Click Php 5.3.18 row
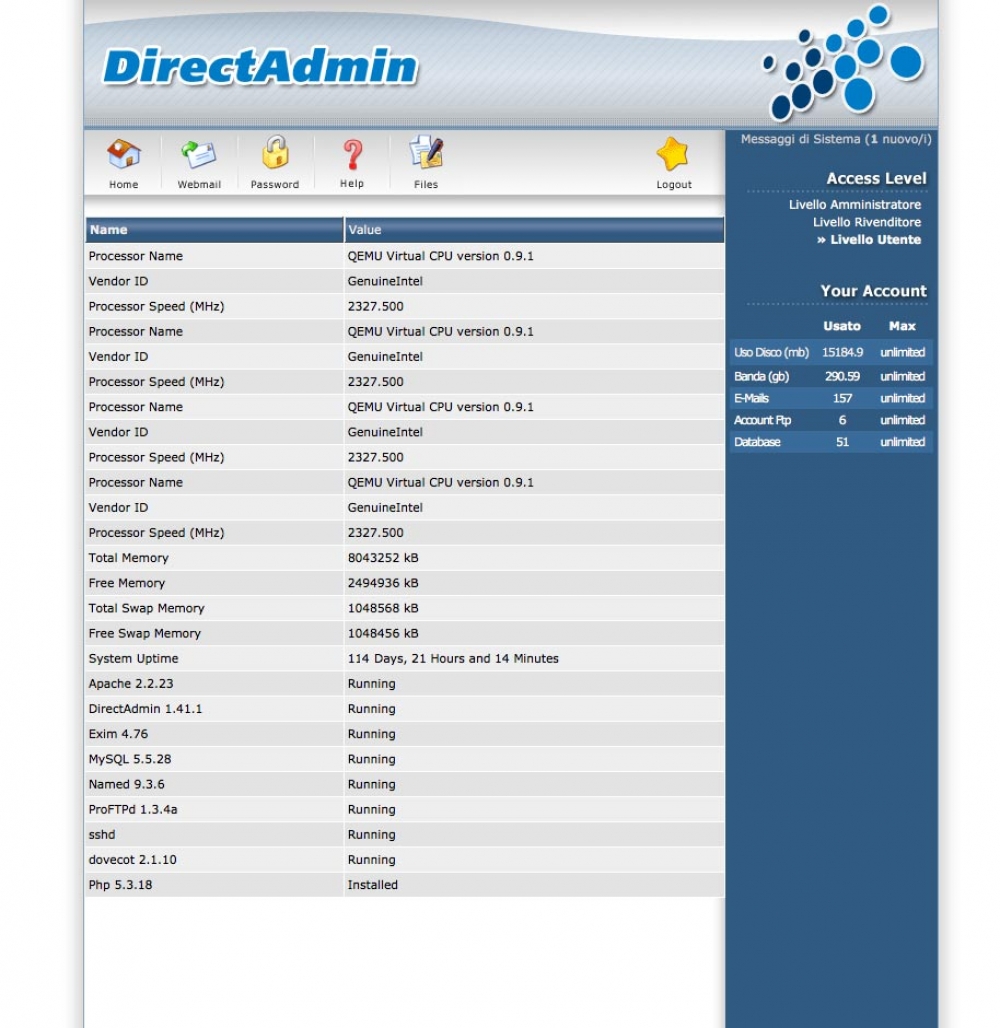 405,885
